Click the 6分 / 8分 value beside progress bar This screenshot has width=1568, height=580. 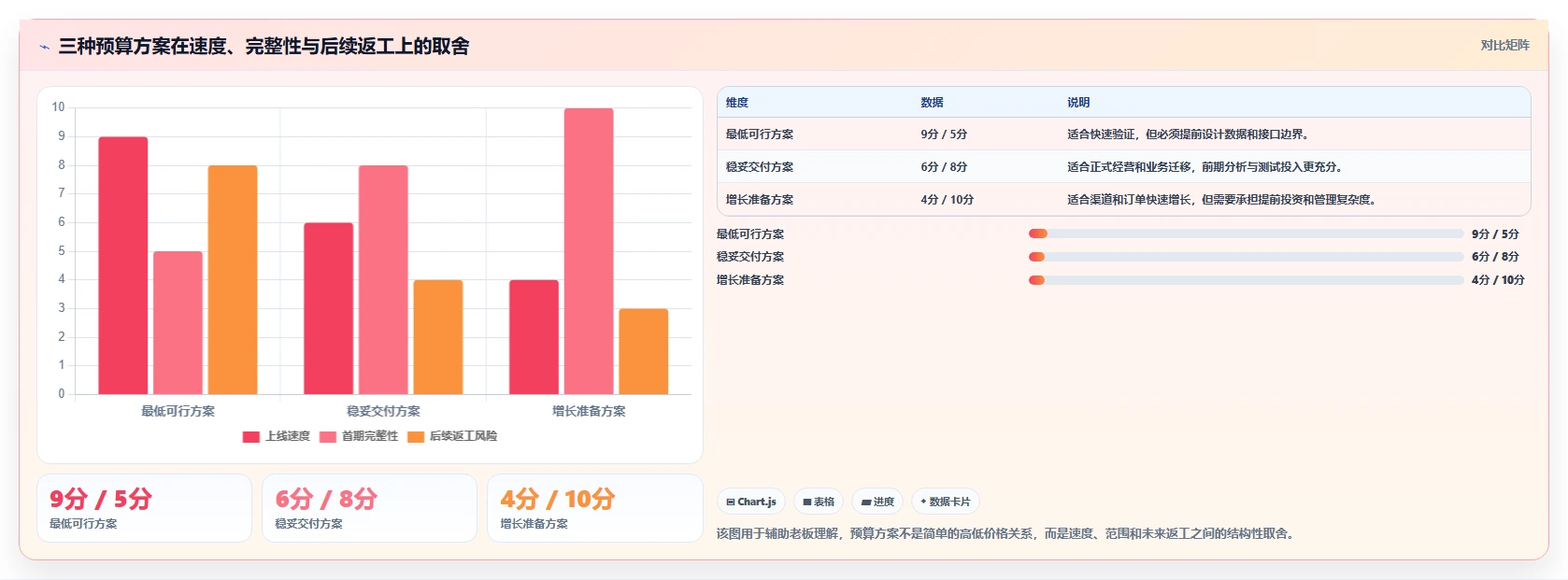(x=1495, y=257)
